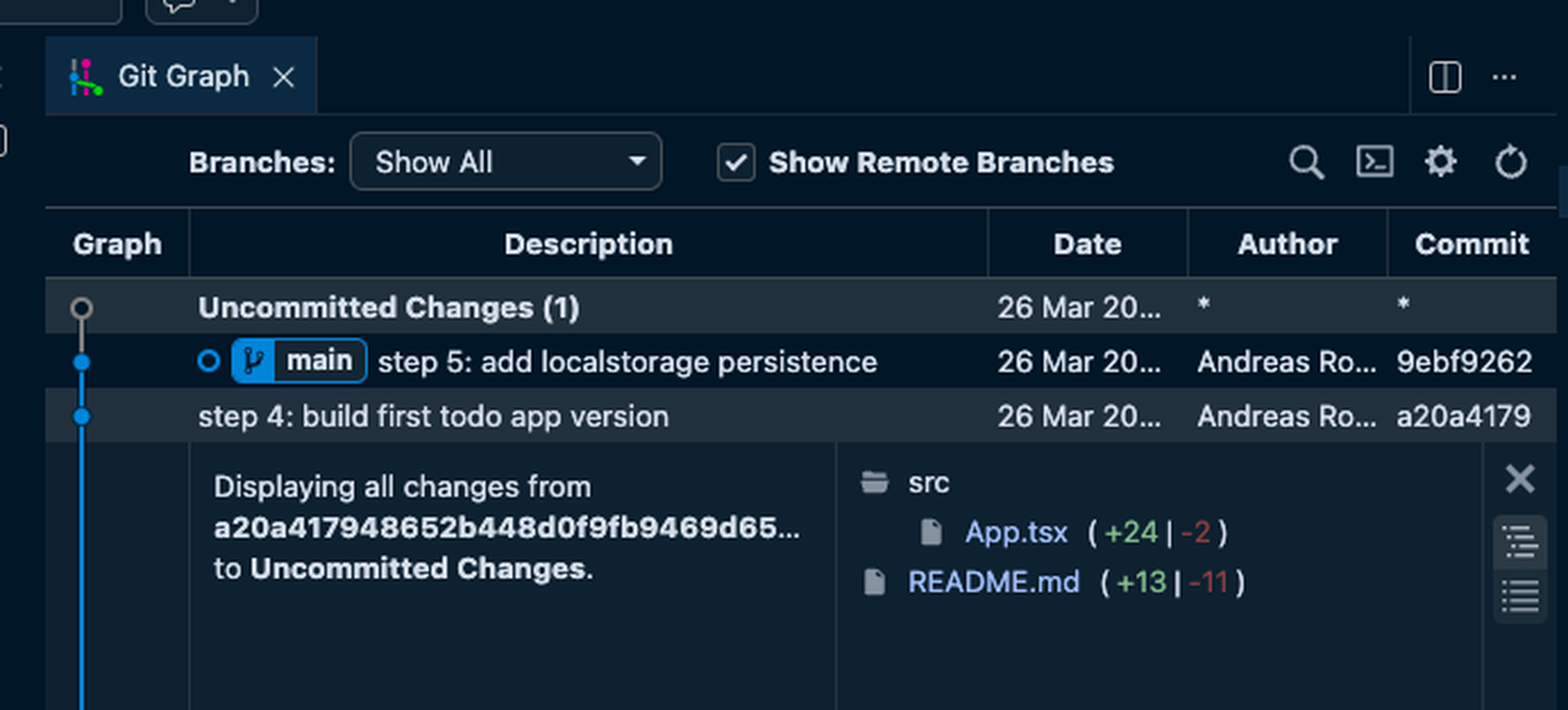Close the Git Graph tab
Image resolution: width=1568 pixels, height=710 pixels.
tap(284, 77)
